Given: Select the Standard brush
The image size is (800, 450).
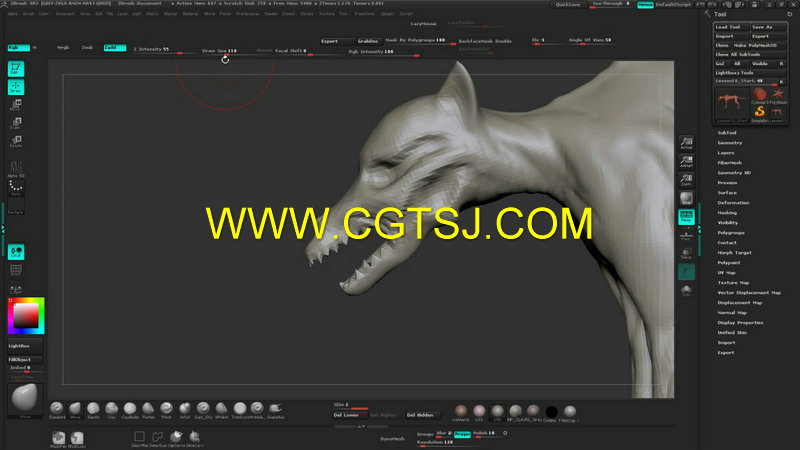Looking at the screenshot, I should (57, 409).
